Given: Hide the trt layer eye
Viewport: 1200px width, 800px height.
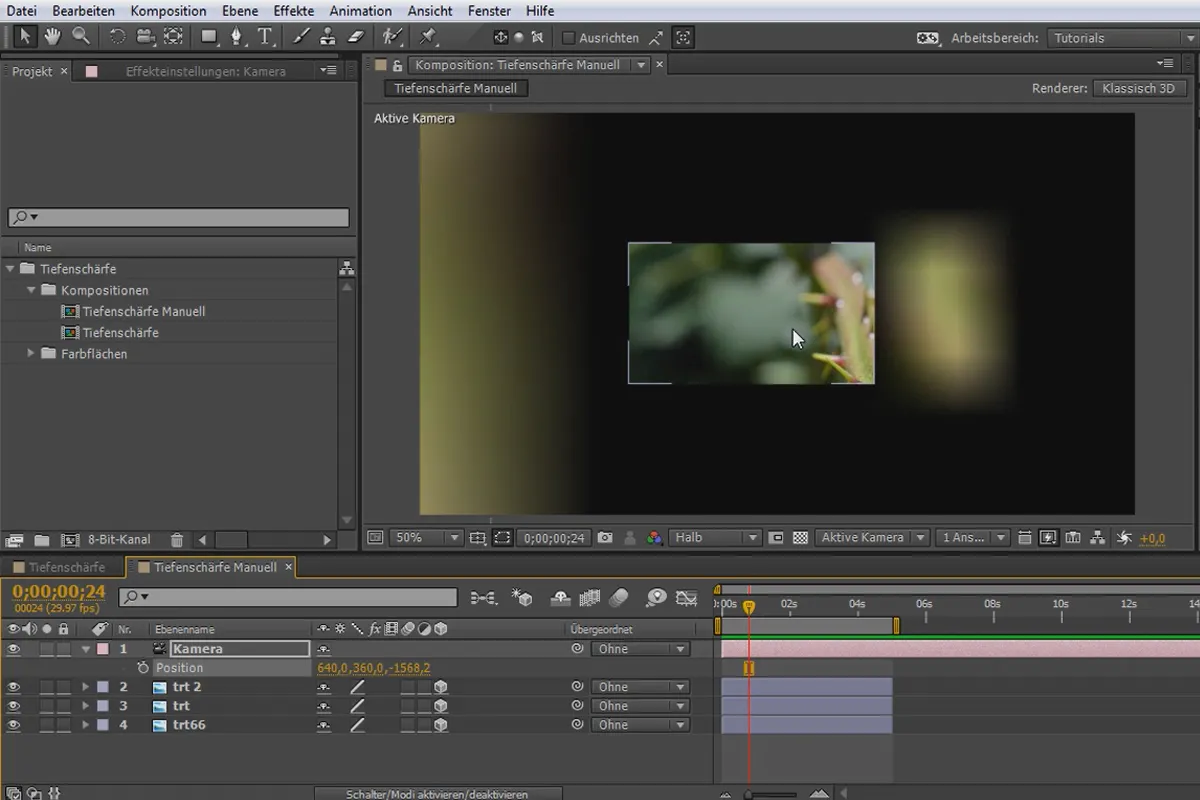Looking at the screenshot, I should point(14,706).
